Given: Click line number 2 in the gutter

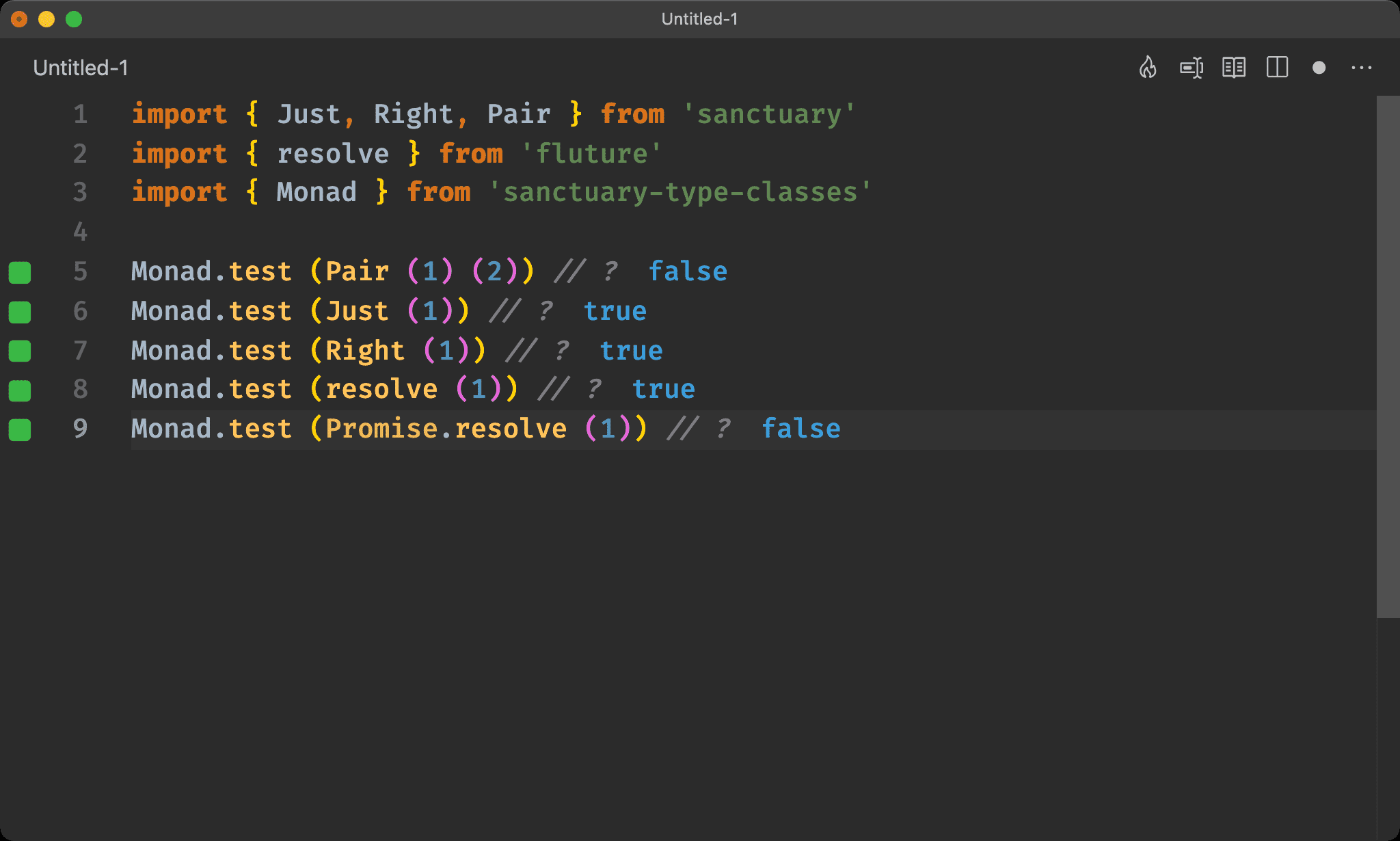Looking at the screenshot, I should tap(81, 154).
